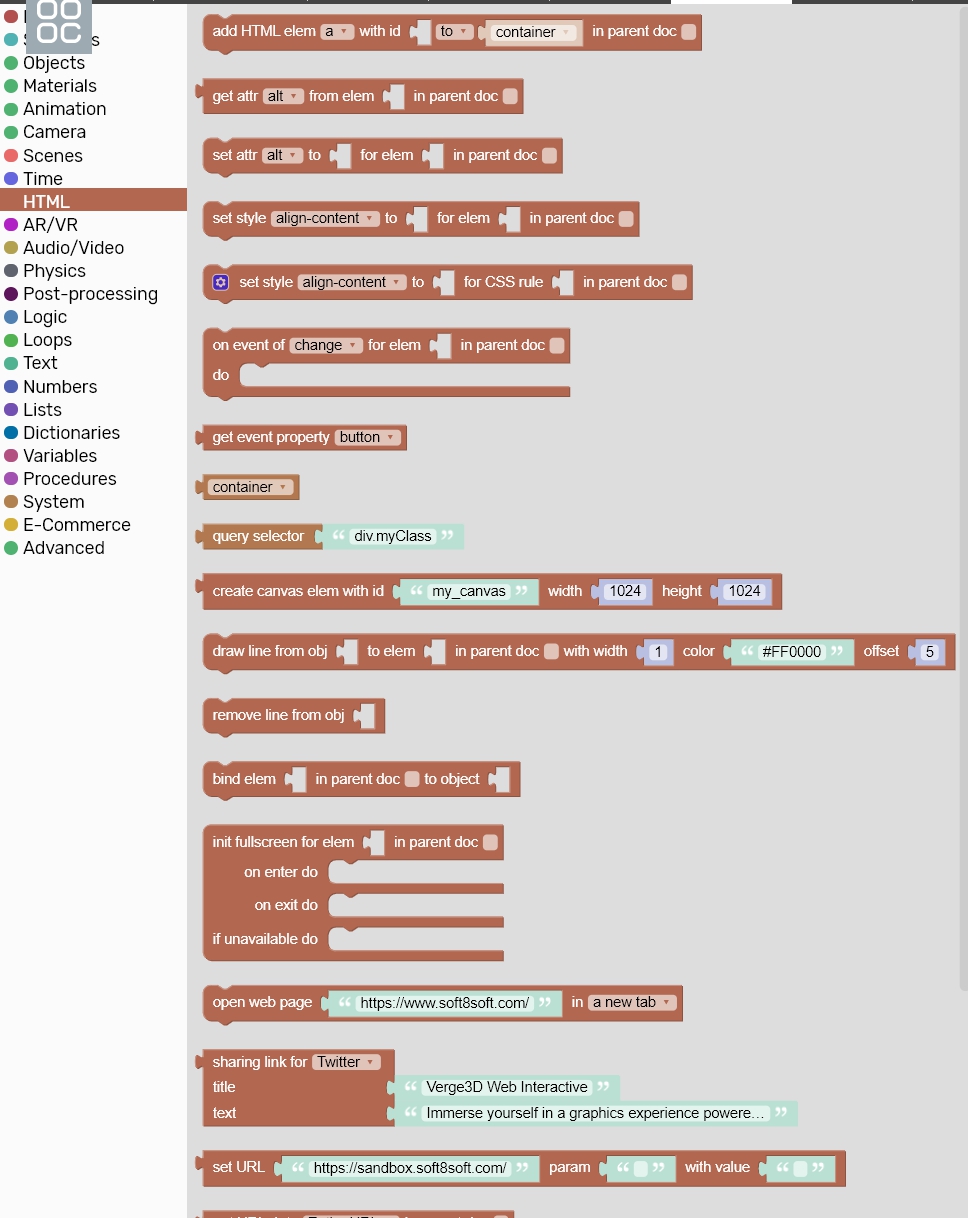Screen dimensions: 968x1218
Task: Open align-content dropdown in set style for elem block
Action: click(x=326, y=219)
